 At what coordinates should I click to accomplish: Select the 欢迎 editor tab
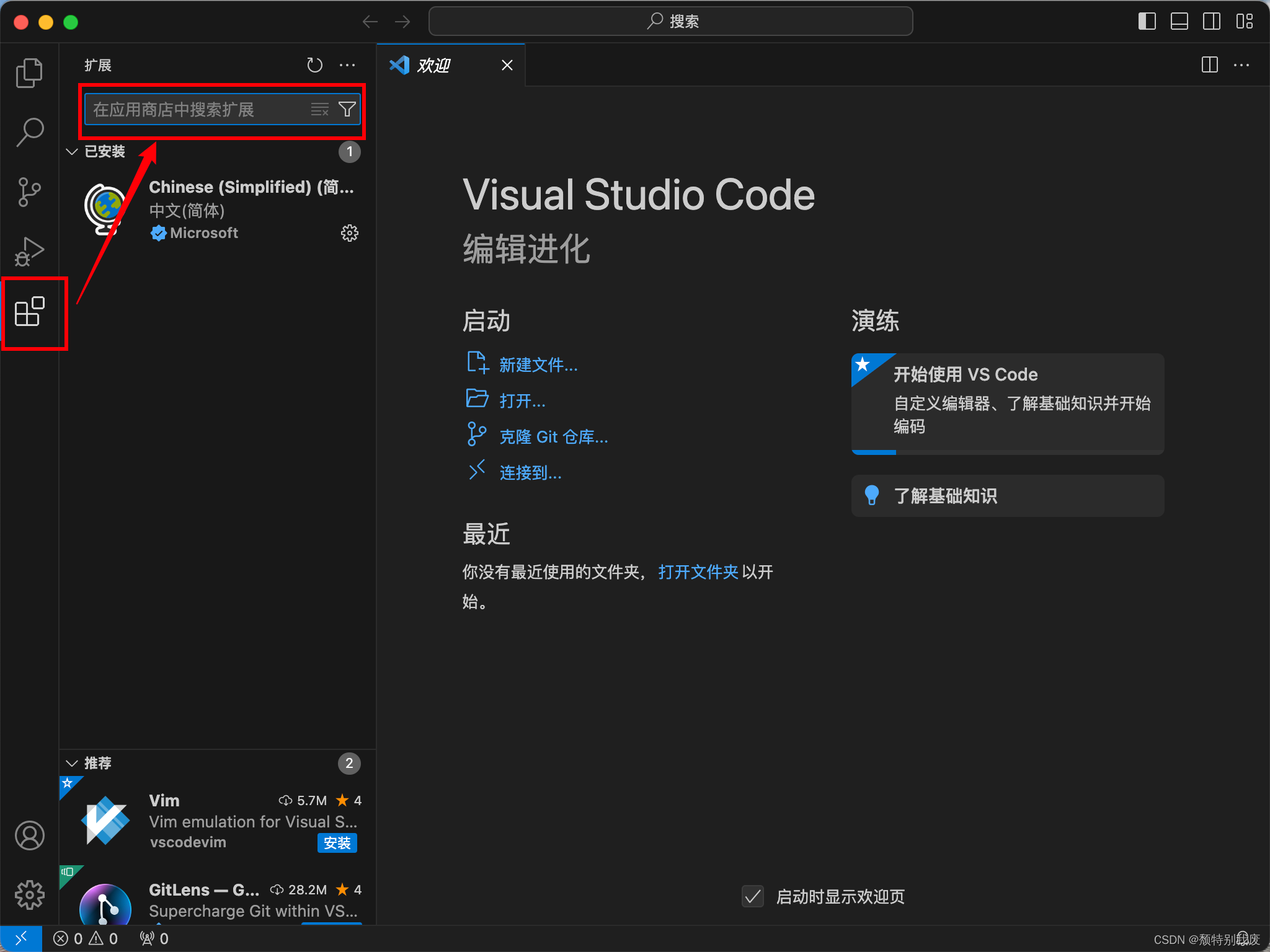(x=451, y=65)
